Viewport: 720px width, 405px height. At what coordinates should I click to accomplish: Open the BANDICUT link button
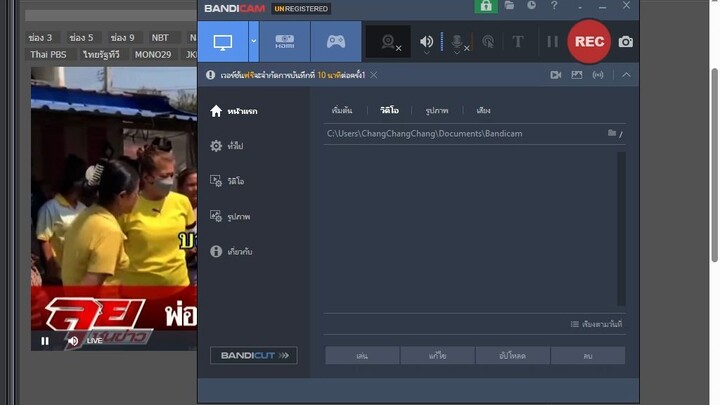(x=253, y=355)
